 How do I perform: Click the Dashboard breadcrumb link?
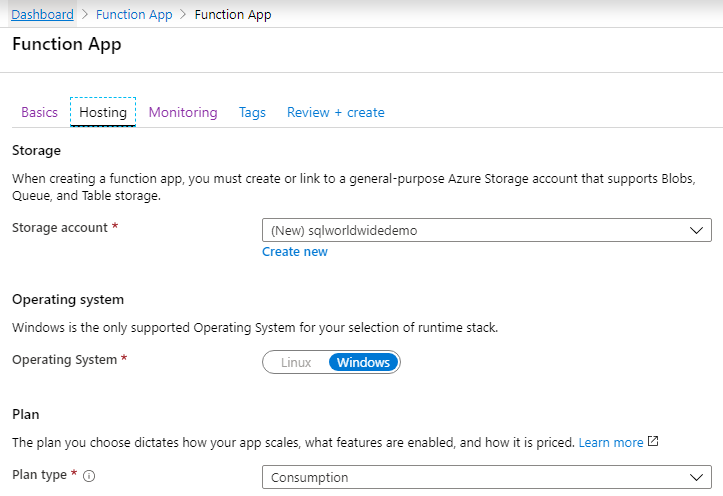[x=42, y=14]
